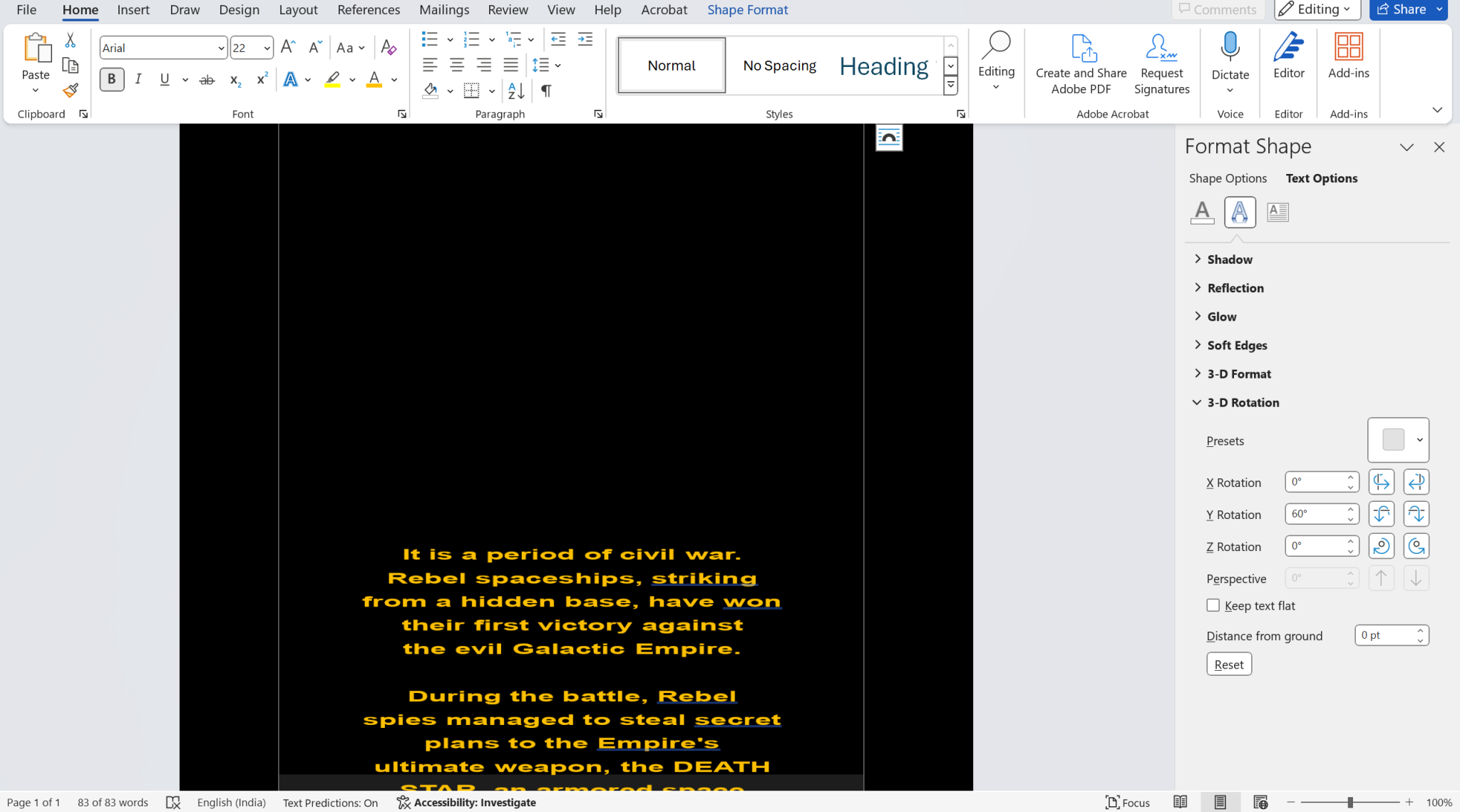Show paragraph formatting marks
Screen dimensions: 1460x812
[545, 91]
